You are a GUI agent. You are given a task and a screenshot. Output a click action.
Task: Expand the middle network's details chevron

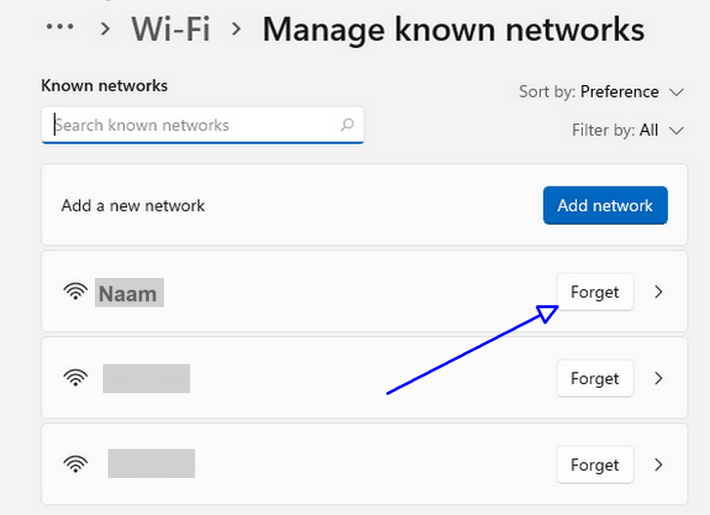point(658,378)
